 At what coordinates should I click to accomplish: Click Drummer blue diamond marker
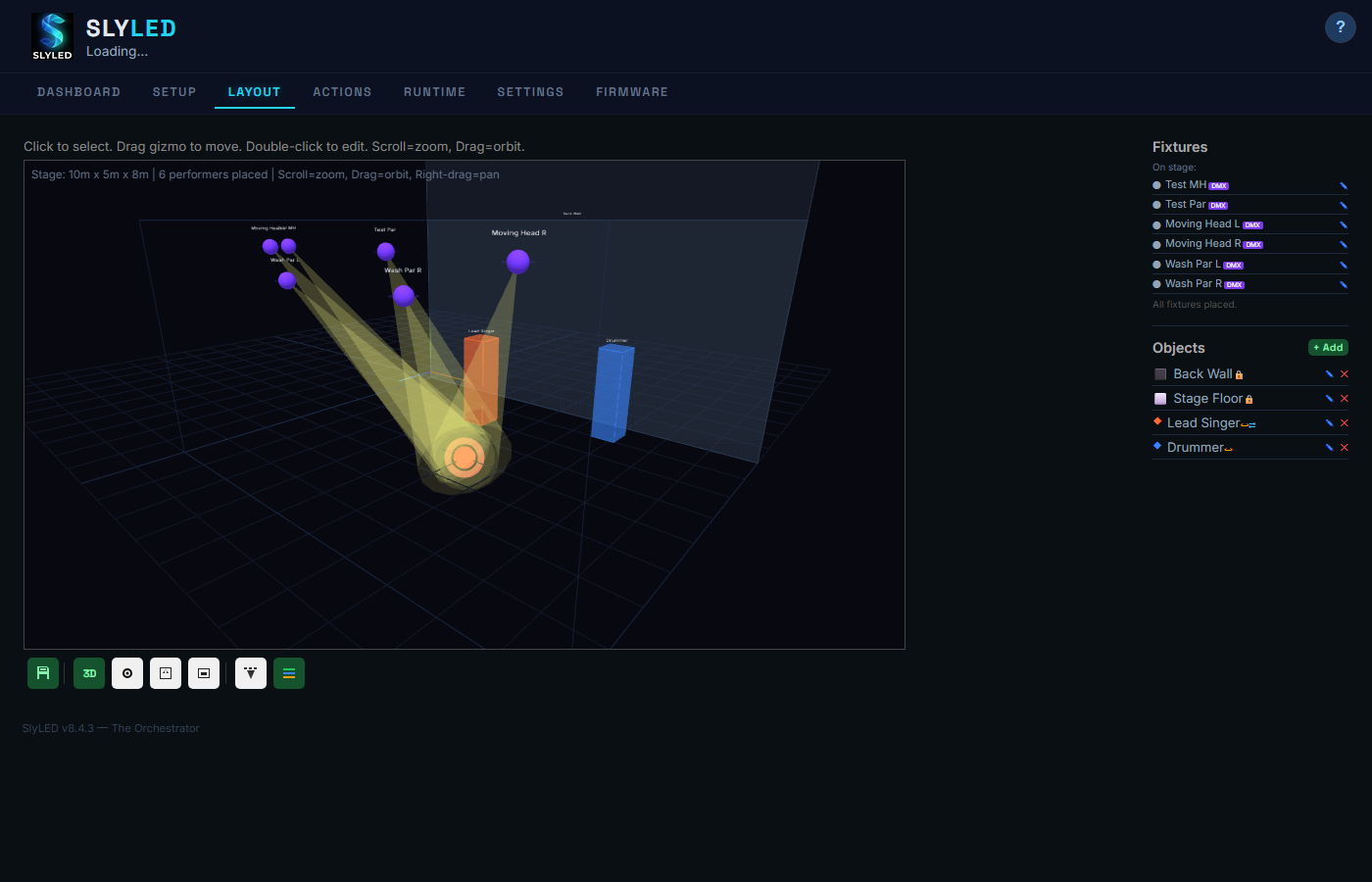tap(1157, 446)
